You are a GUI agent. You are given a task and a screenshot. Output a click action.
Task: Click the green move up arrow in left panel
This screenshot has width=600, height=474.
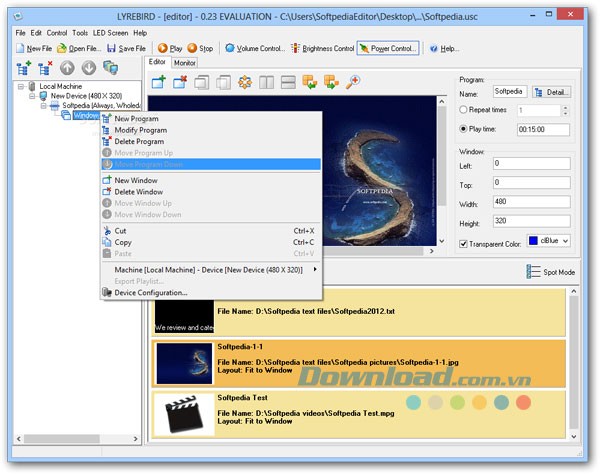click(66, 69)
